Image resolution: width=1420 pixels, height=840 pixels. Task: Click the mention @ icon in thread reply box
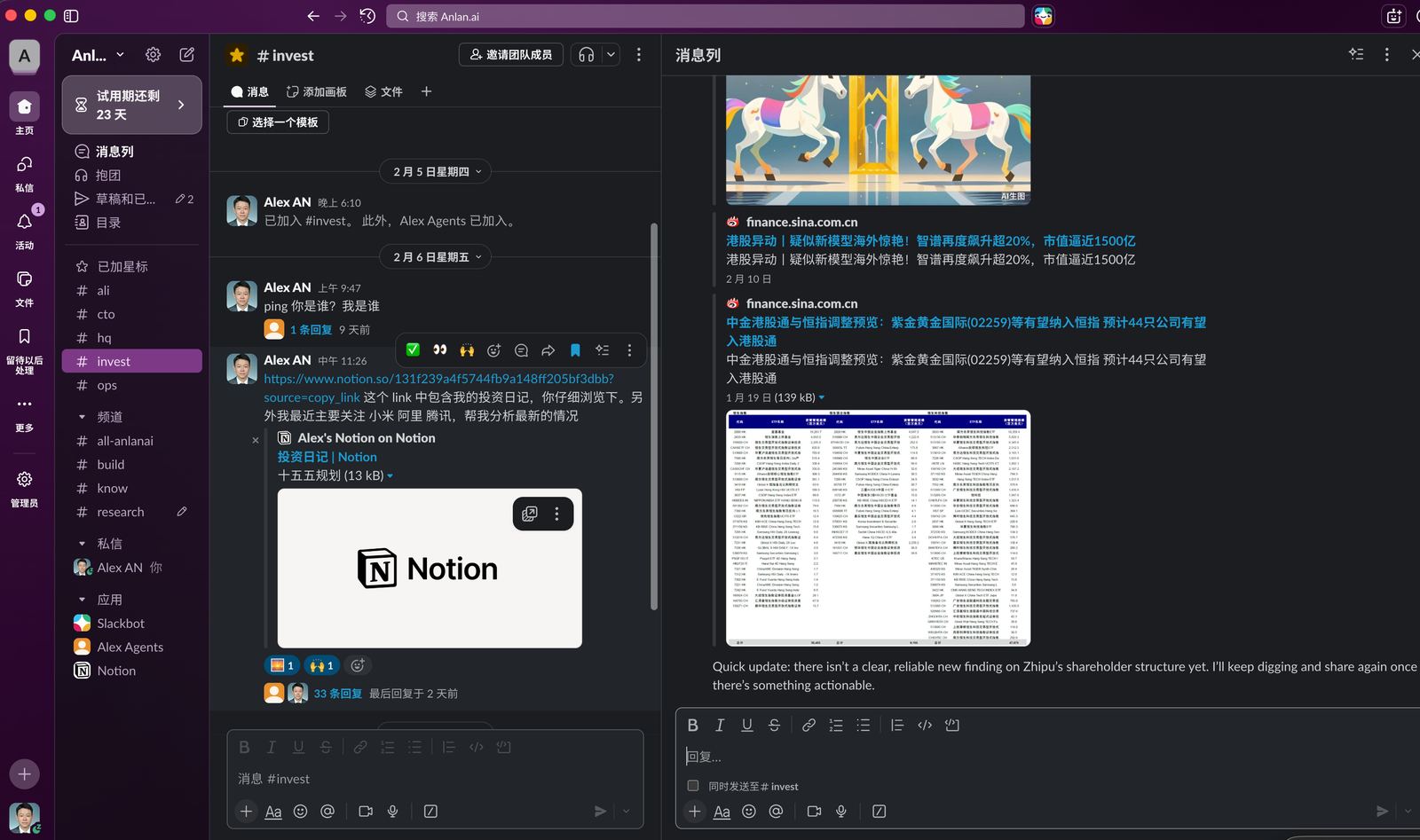[x=776, y=811]
